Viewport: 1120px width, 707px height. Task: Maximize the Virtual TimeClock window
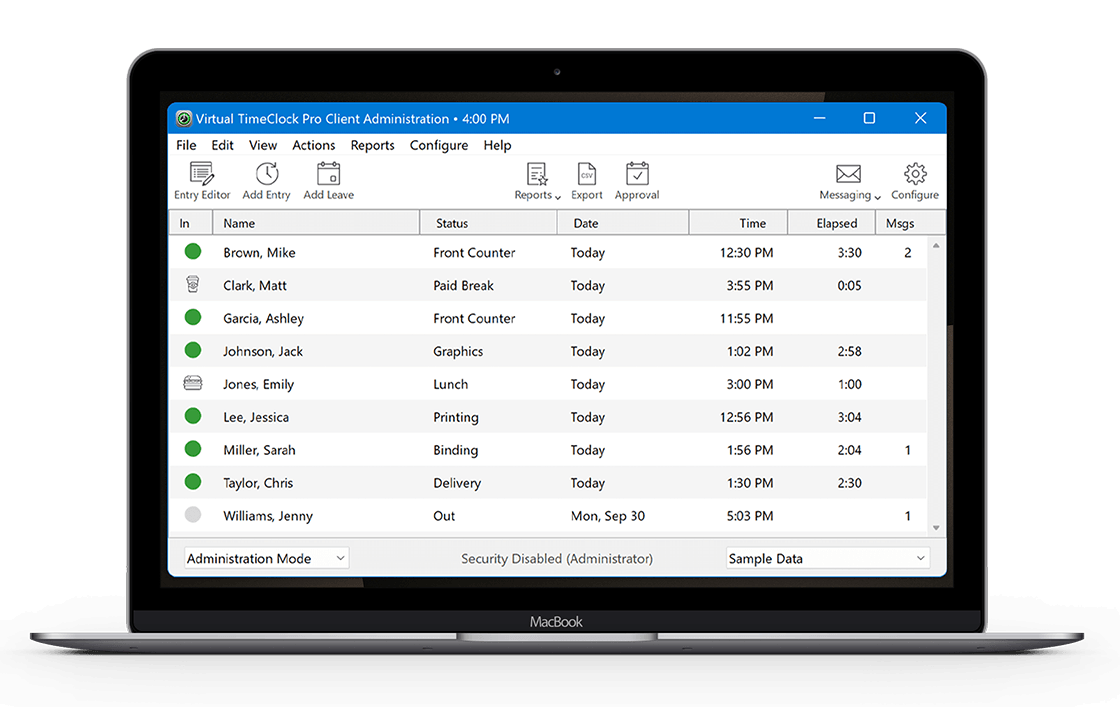tap(869, 118)
